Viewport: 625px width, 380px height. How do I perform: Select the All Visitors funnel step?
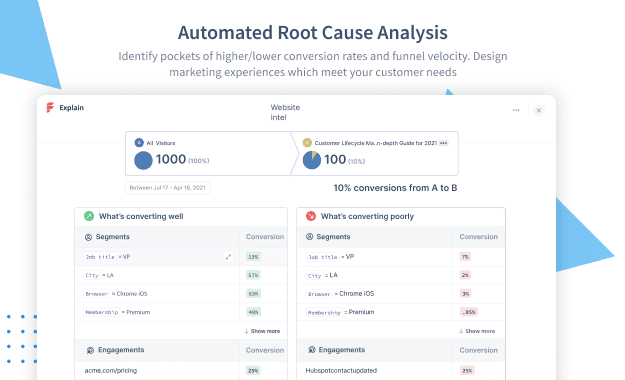209,154
